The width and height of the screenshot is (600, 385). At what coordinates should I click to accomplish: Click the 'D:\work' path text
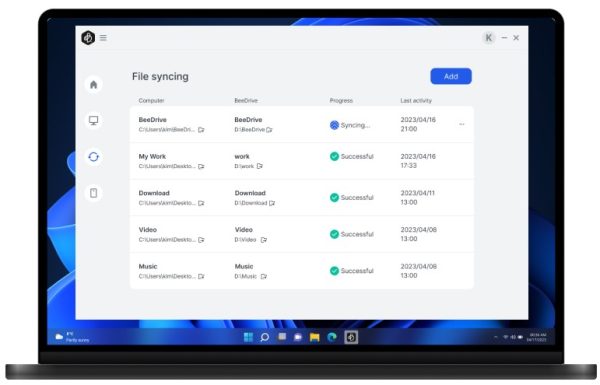244,166
